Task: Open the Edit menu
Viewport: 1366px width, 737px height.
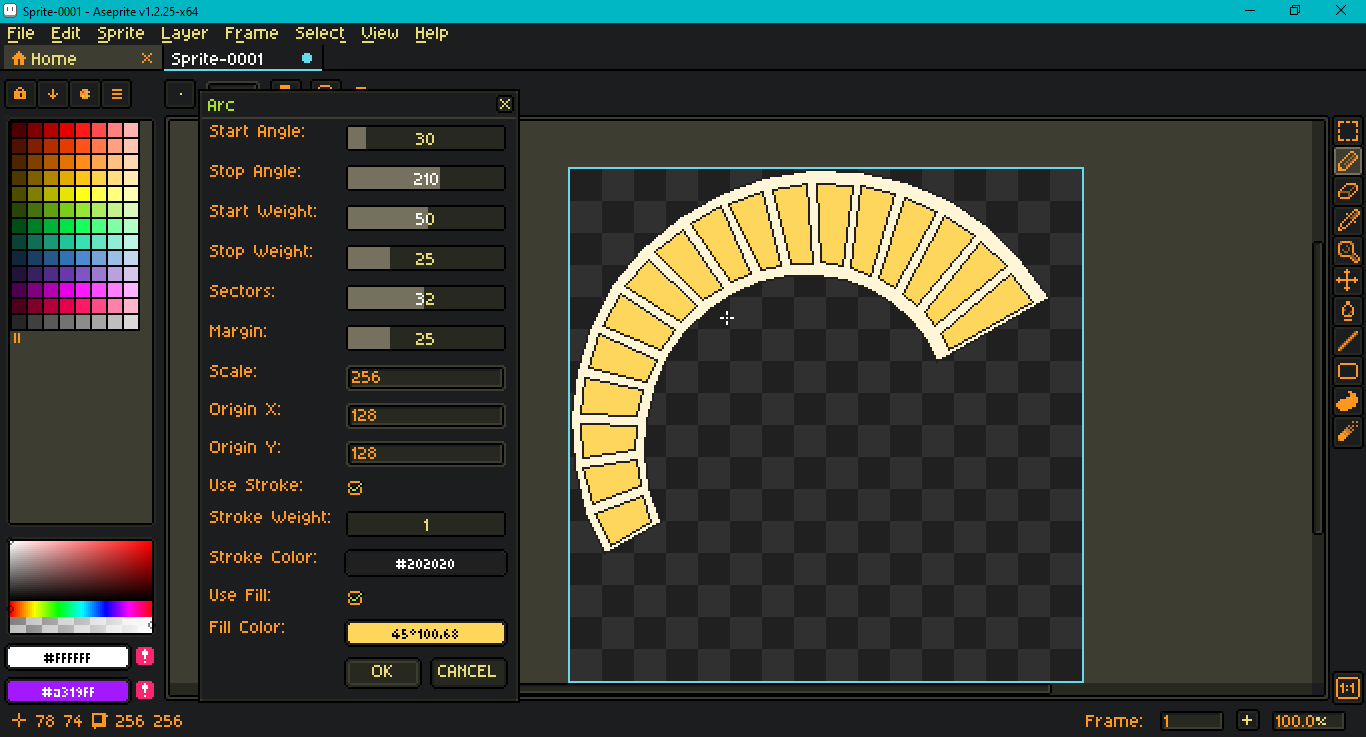Action: [x=66, y=33]
